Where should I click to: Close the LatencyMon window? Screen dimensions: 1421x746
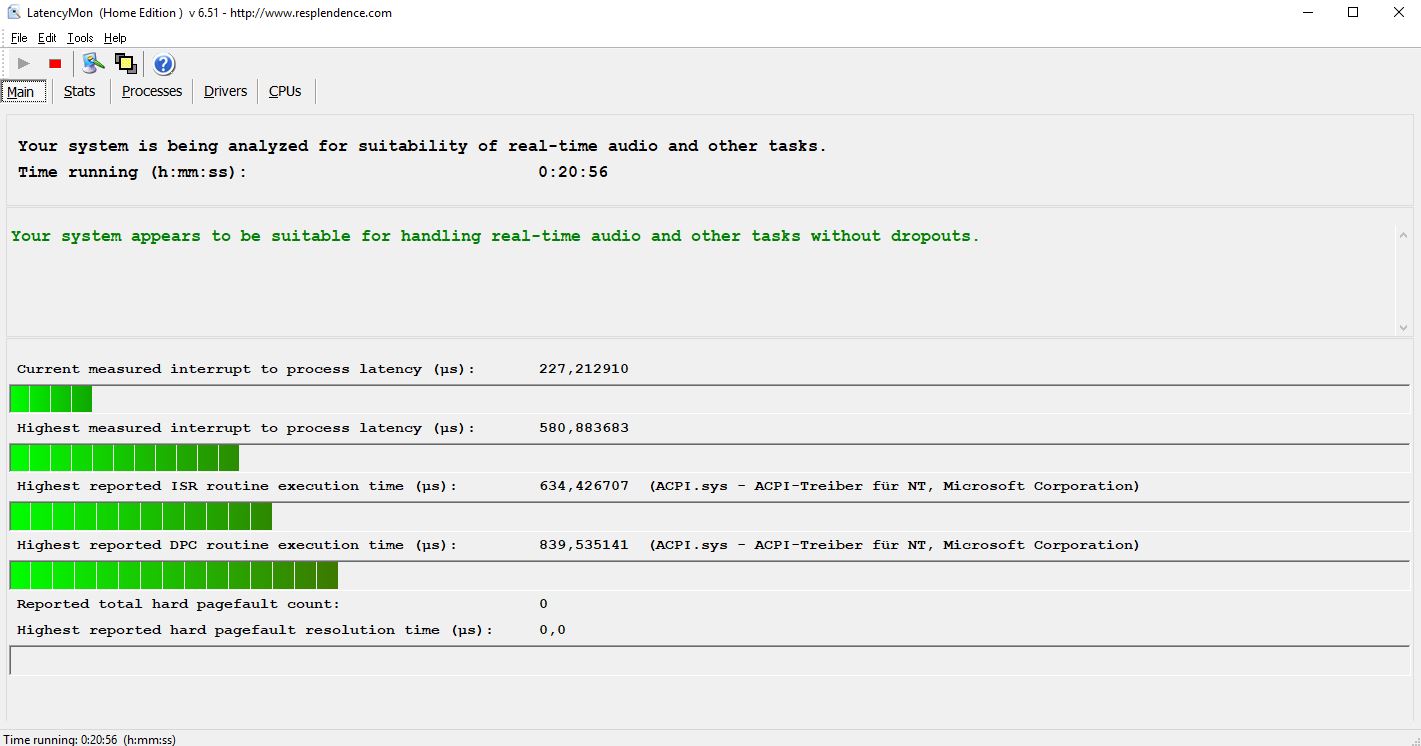click(1398, 13)
